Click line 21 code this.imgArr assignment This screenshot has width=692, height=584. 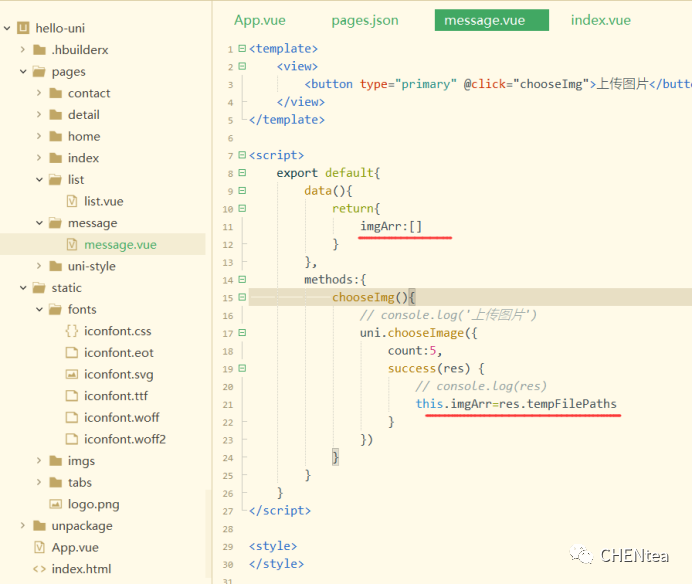point(516,404)
